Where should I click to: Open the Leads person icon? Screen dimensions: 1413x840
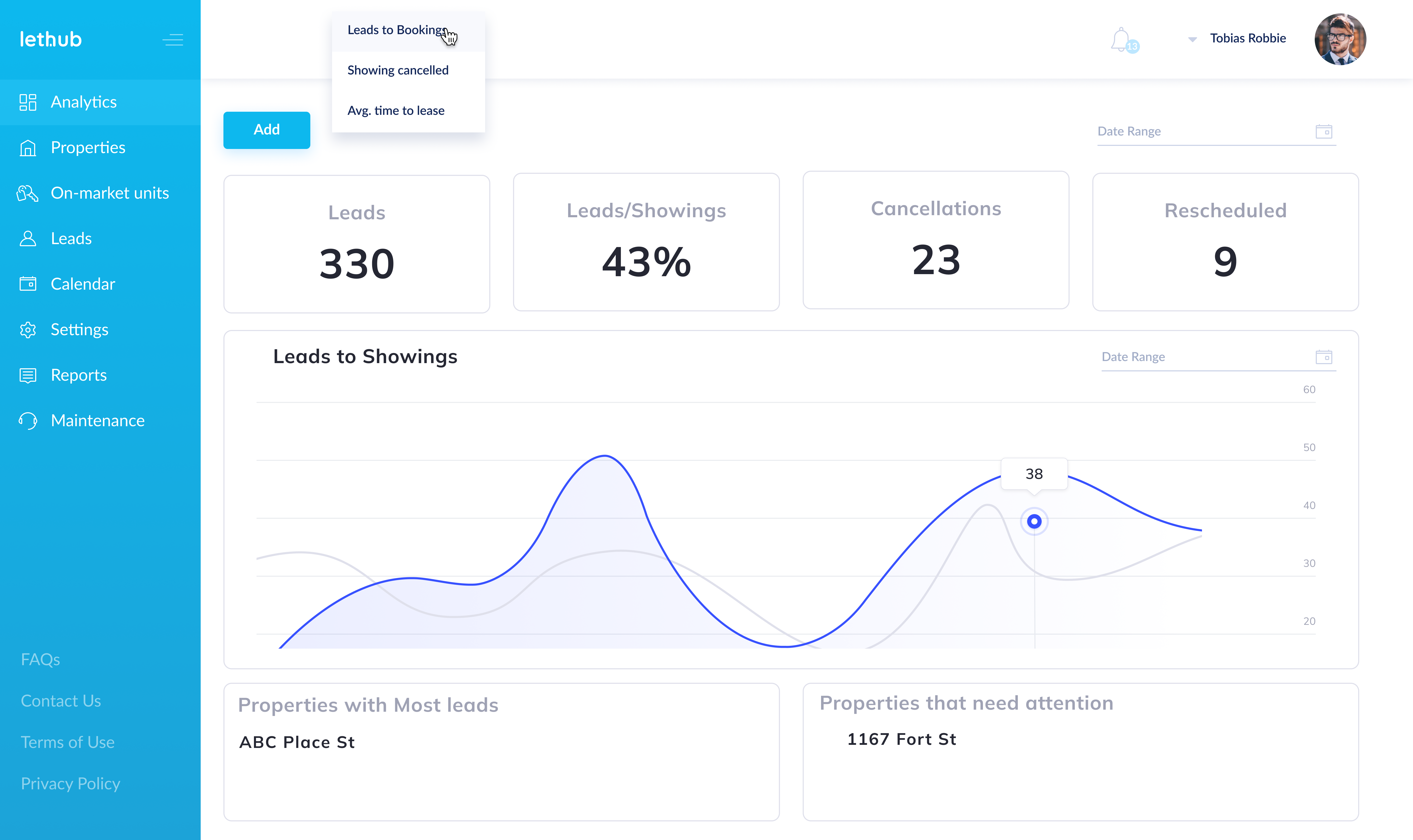28,238
